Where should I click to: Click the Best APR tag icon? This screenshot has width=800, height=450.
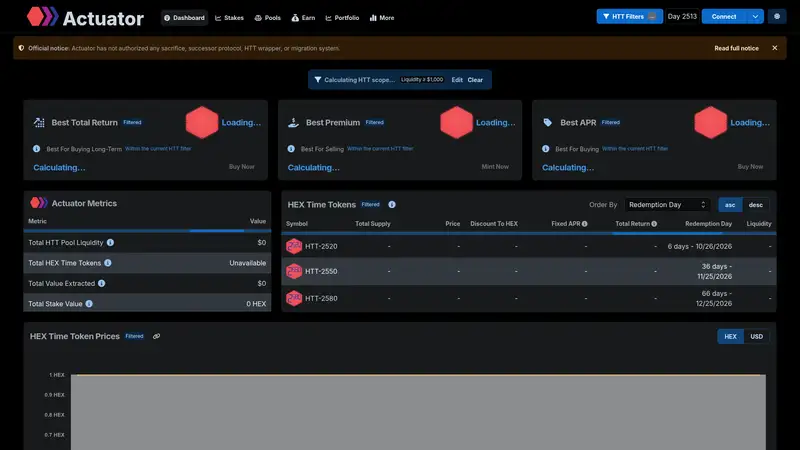(x=547, y=122)
